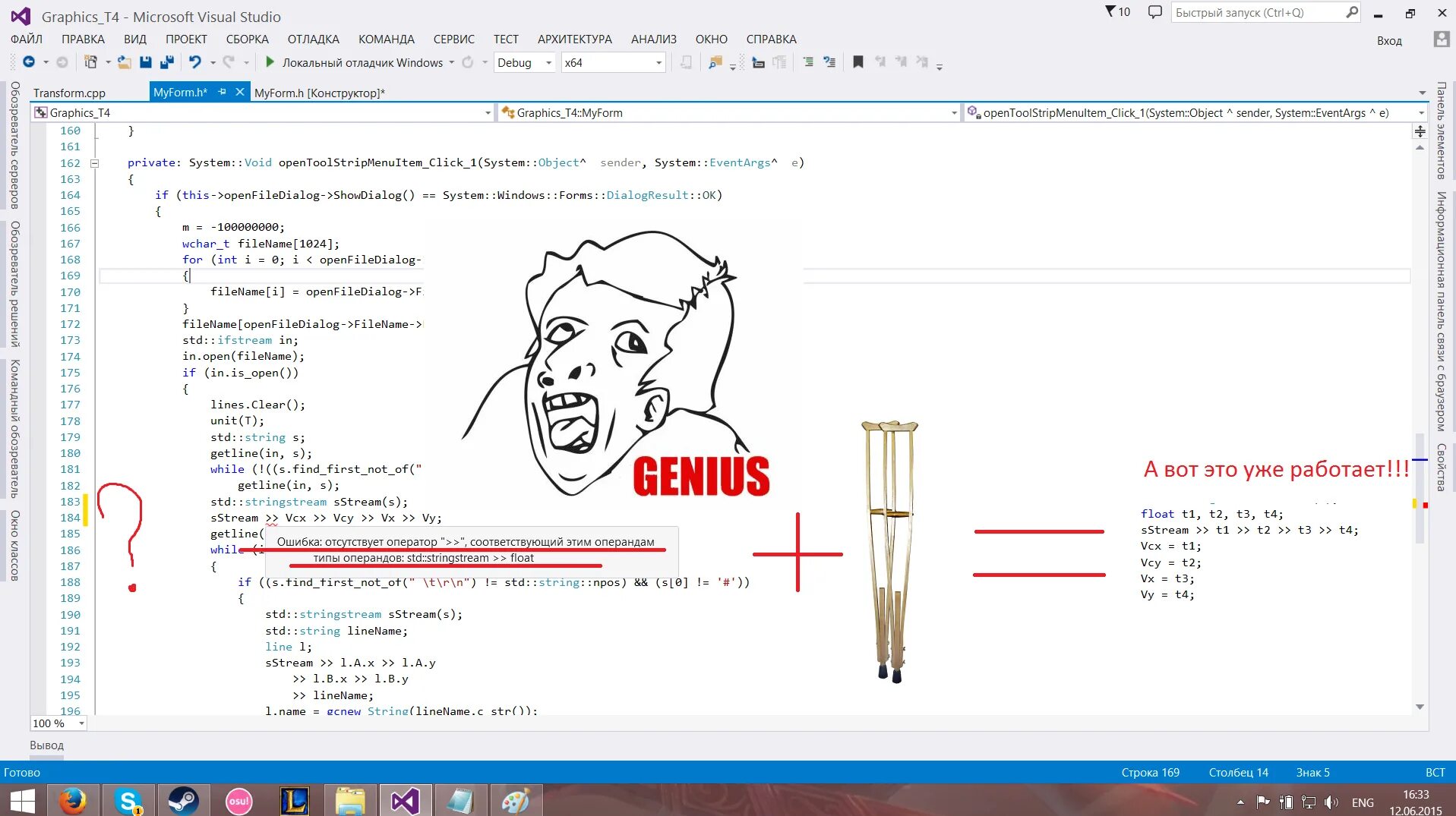1456x816 pixels.
Task: Open the debugger target dropdown arrow
Action: 452,62
